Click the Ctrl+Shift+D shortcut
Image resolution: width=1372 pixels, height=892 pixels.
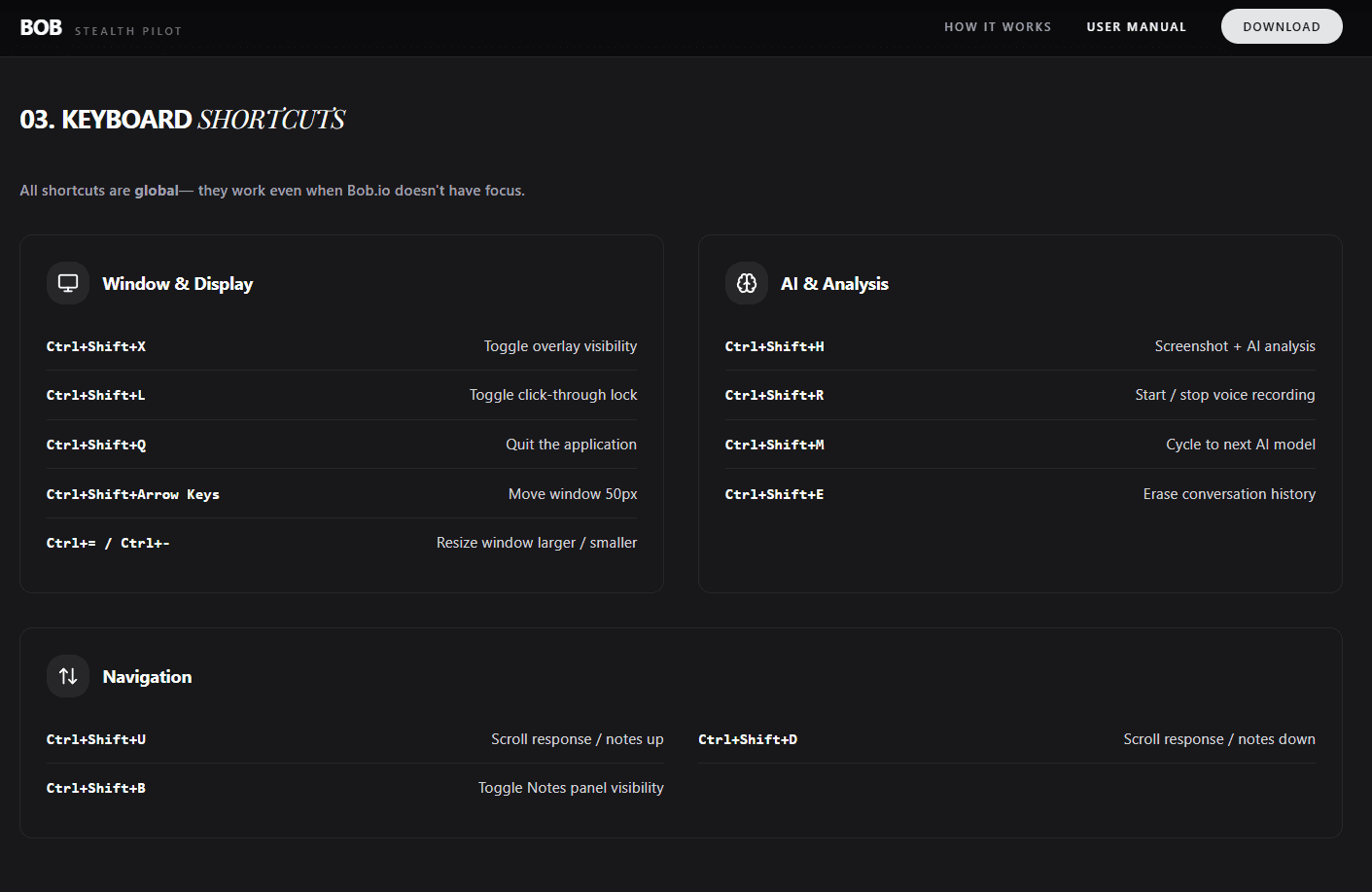[x=748, y=739]
